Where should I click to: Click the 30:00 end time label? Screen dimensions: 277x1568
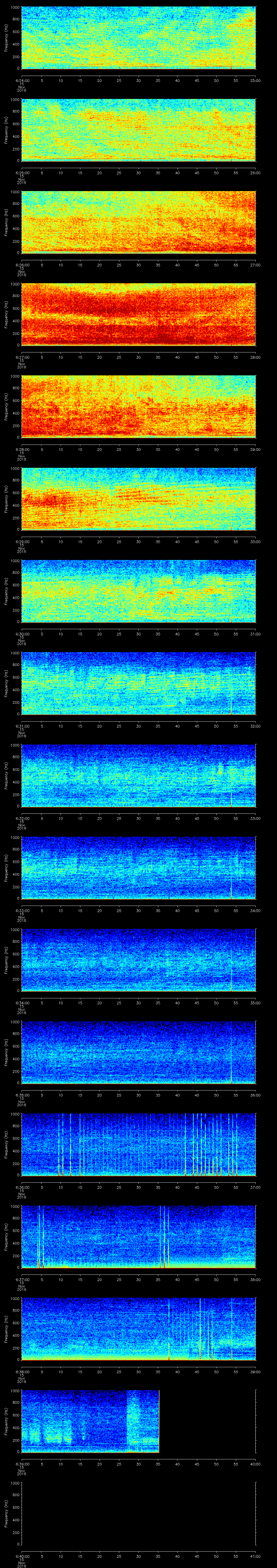[255, 542]
